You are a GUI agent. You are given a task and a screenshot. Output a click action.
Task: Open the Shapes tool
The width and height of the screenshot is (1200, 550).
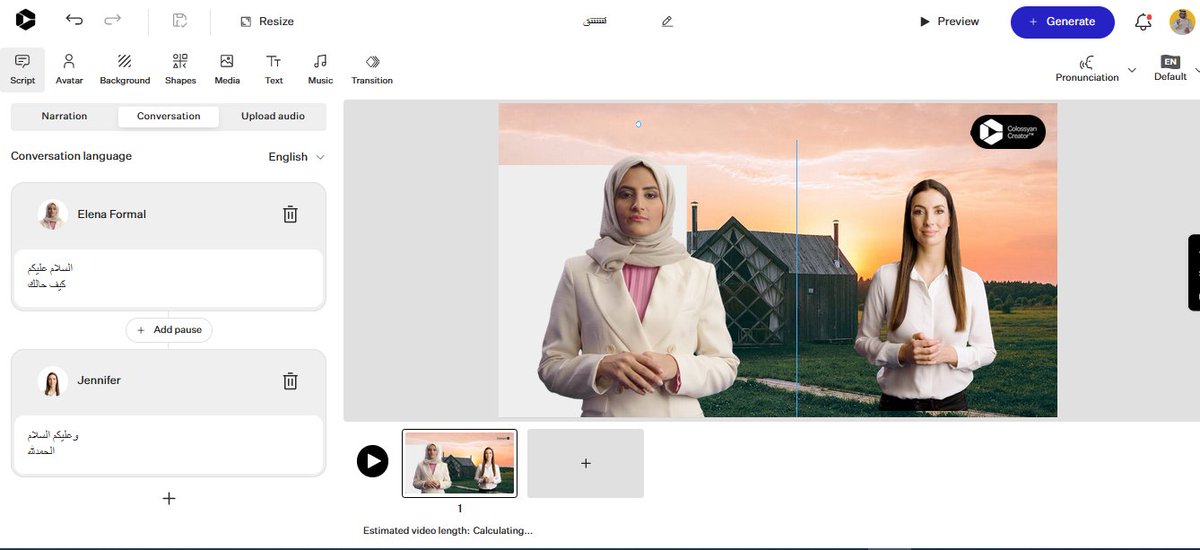click(180, 69)
